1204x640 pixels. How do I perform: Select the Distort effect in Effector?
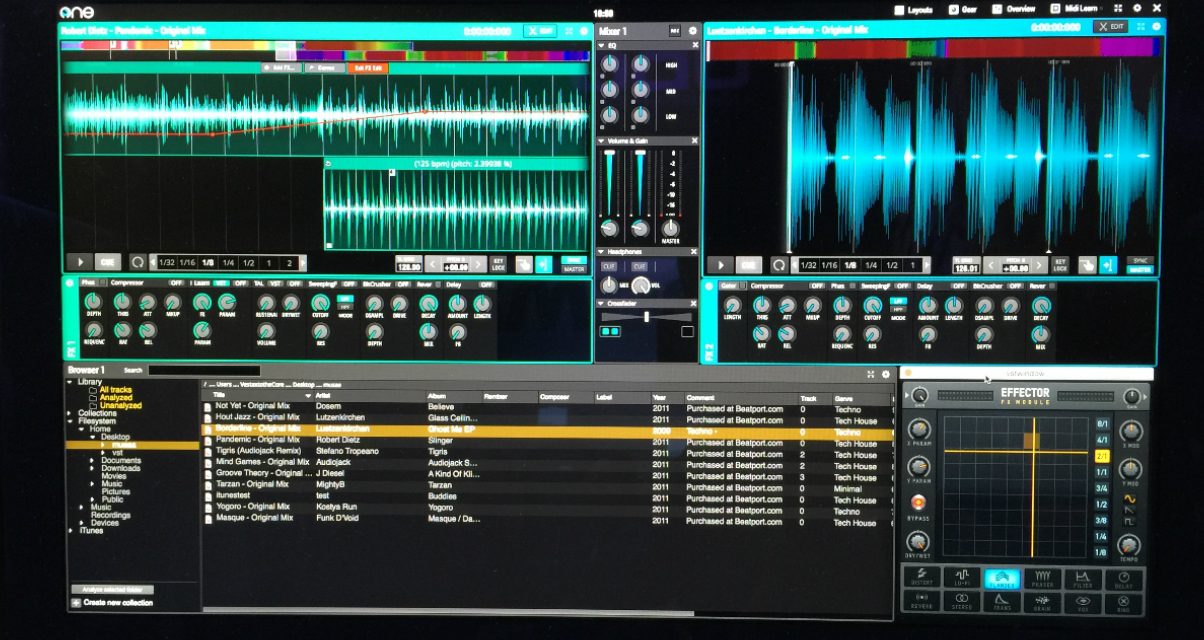coord(923,578)
